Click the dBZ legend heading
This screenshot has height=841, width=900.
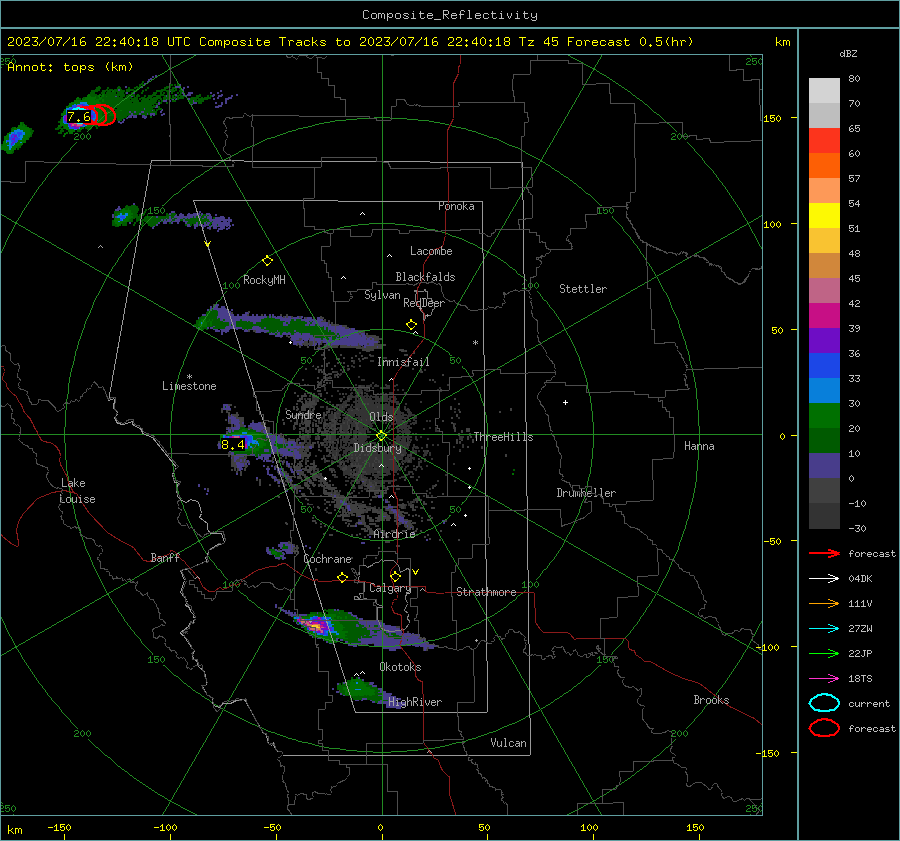coord(848,53)
